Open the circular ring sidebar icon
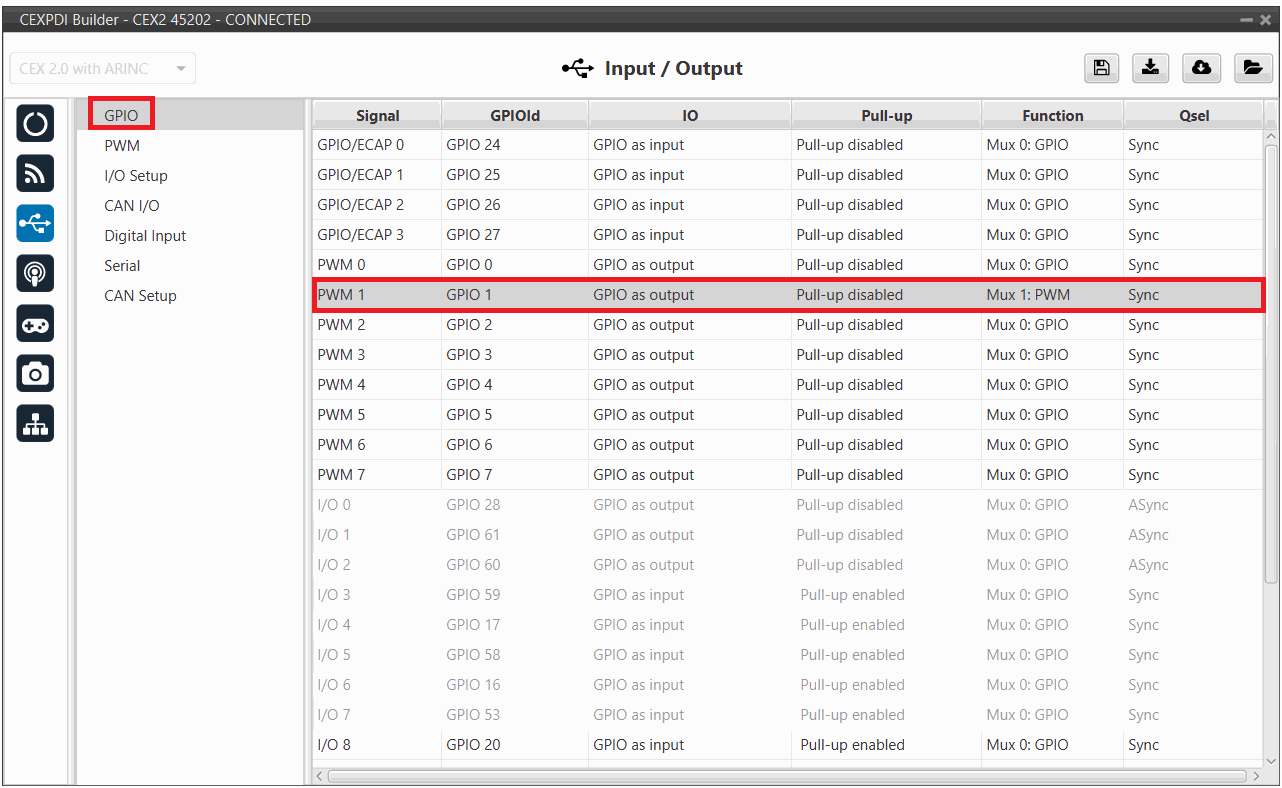1282x788 pixels. [x=35, y=124]
